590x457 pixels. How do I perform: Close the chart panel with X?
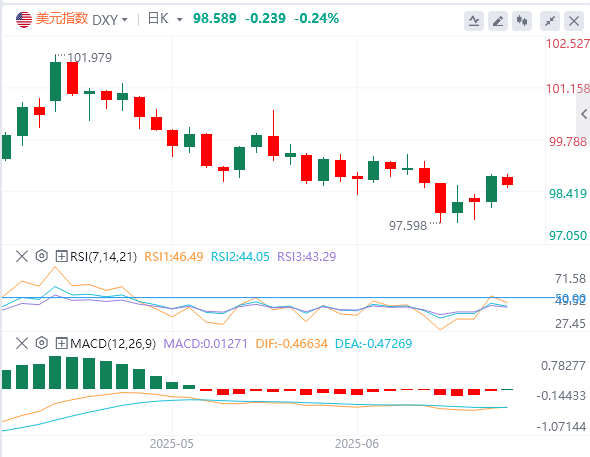(x=574, y=21)
